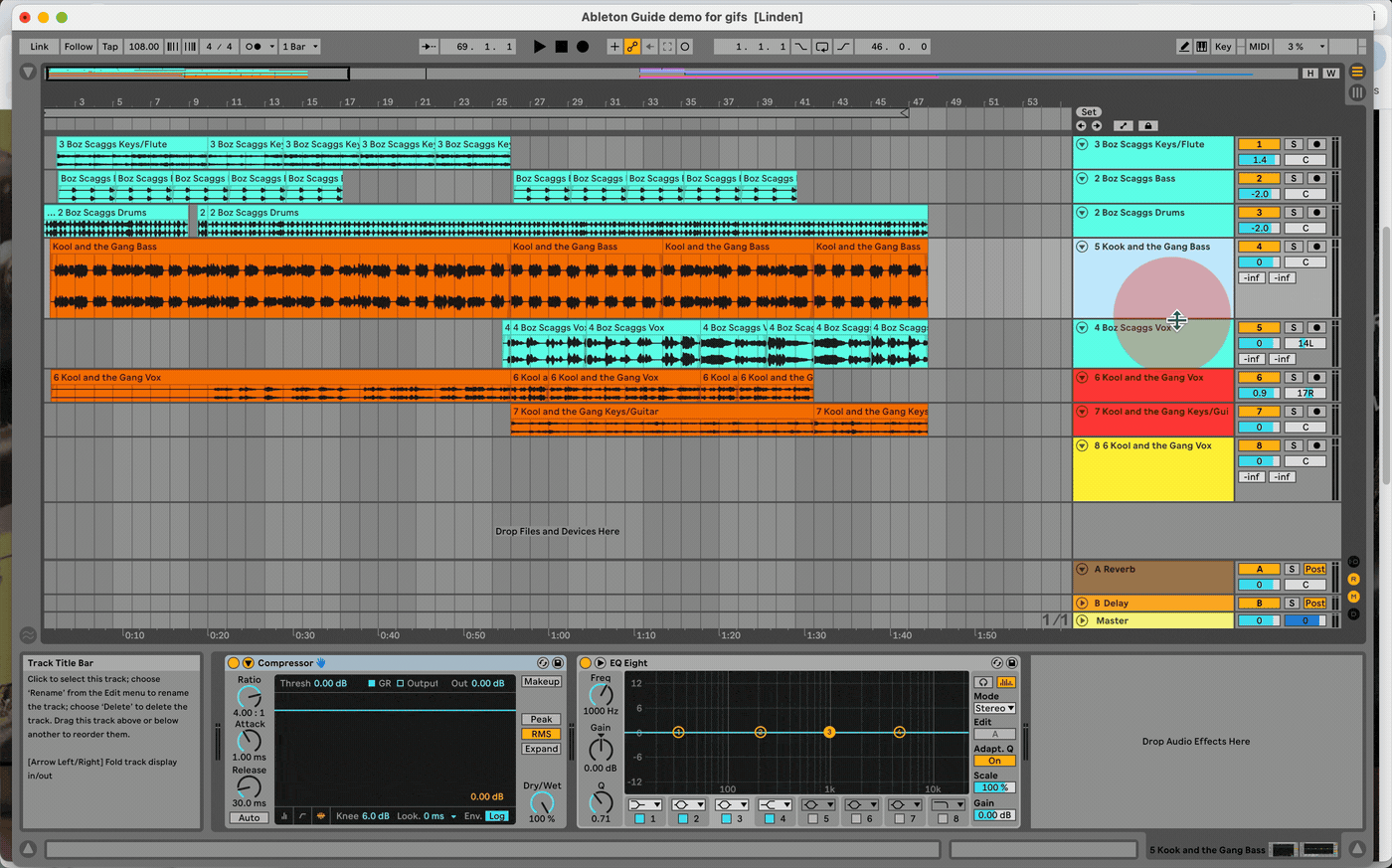Open the metronome settings dropdown arrow
This screenshot has height=868, width=1392.
(x=269, y=47)
